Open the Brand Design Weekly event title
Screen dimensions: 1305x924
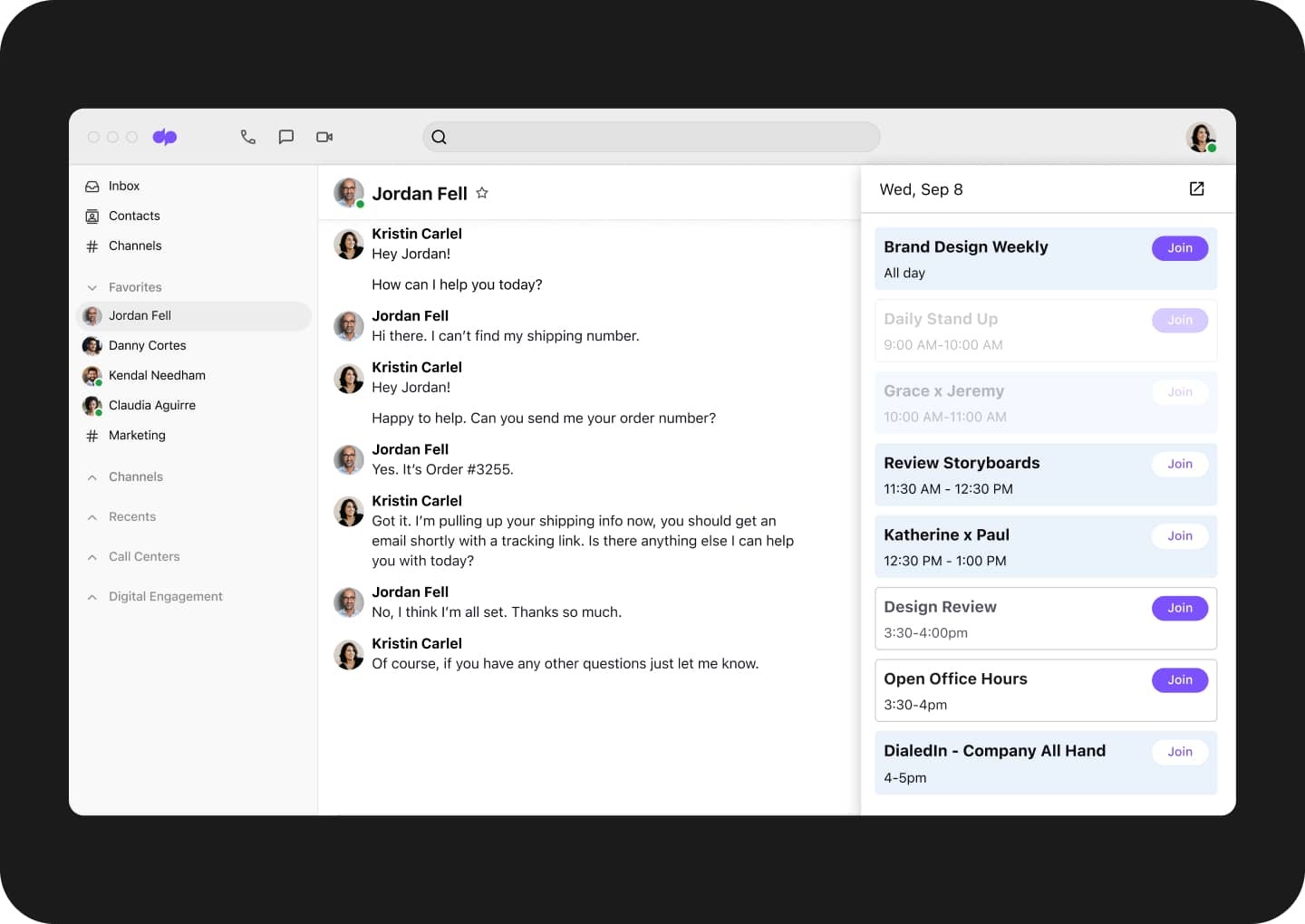point(966,247)
